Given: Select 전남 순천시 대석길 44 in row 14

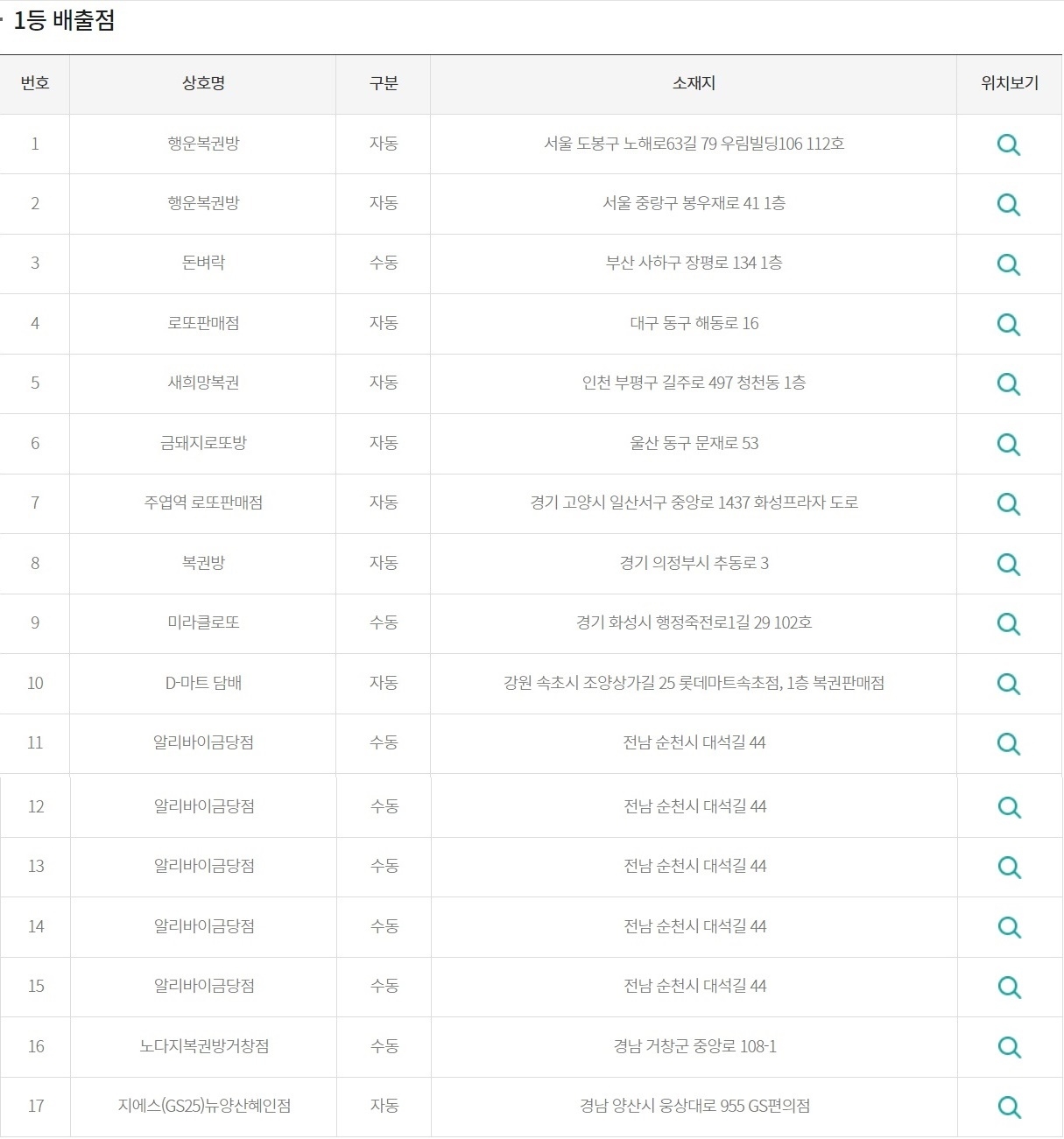Looking at the screenshot, I should [x=694, y=926].
